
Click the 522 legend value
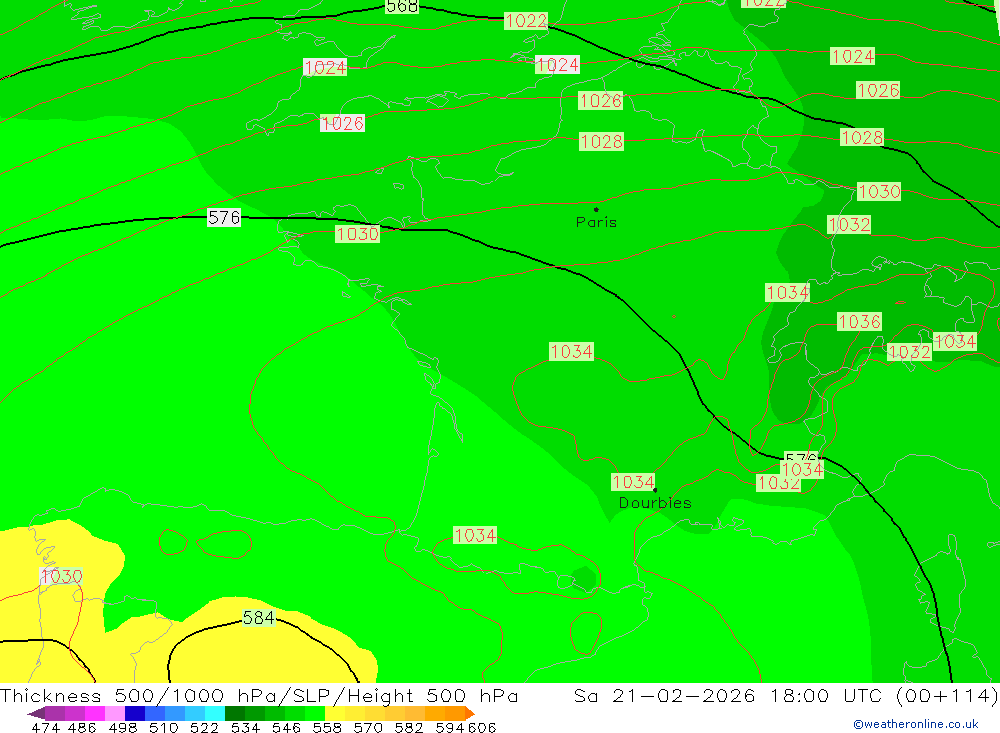click(x=204, y=727)
